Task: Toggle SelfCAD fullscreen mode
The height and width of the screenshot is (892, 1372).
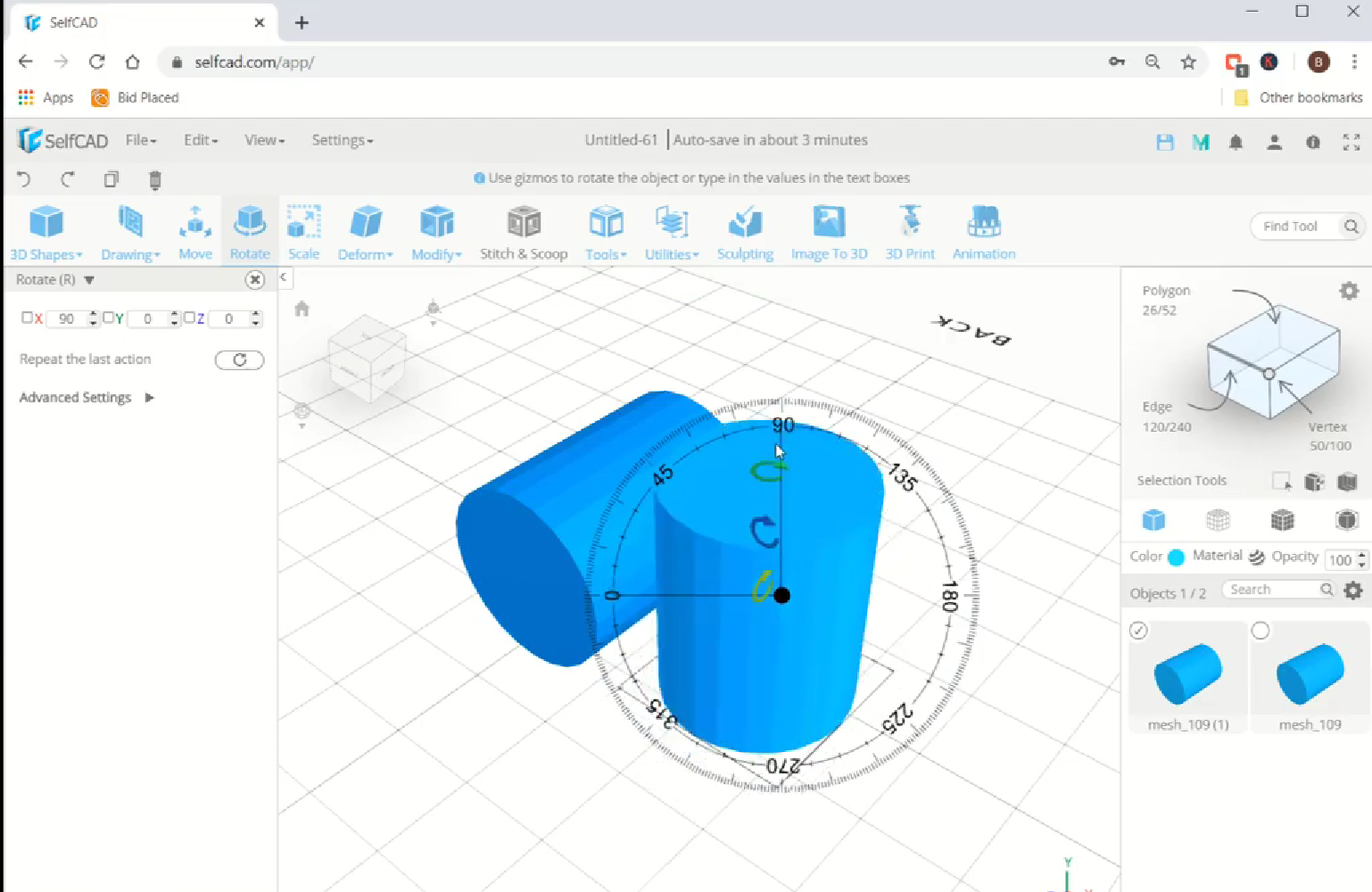Action: [x=1351, y=142]
